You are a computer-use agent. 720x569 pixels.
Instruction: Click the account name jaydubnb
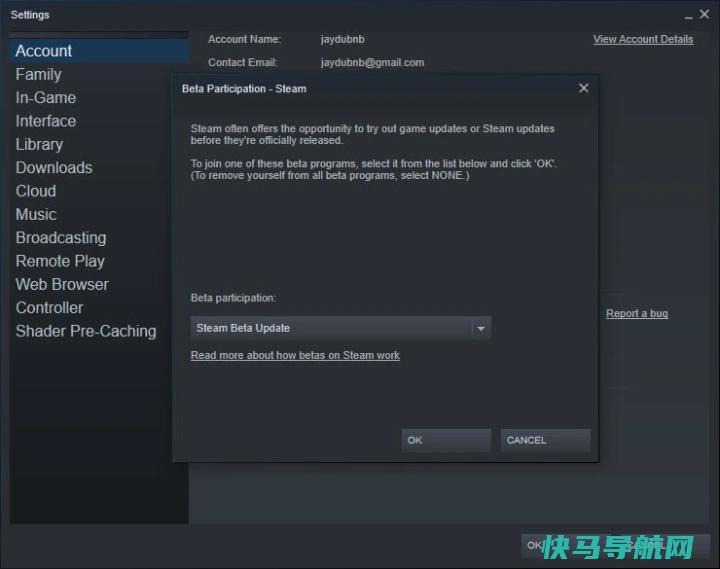coord(343,39)
